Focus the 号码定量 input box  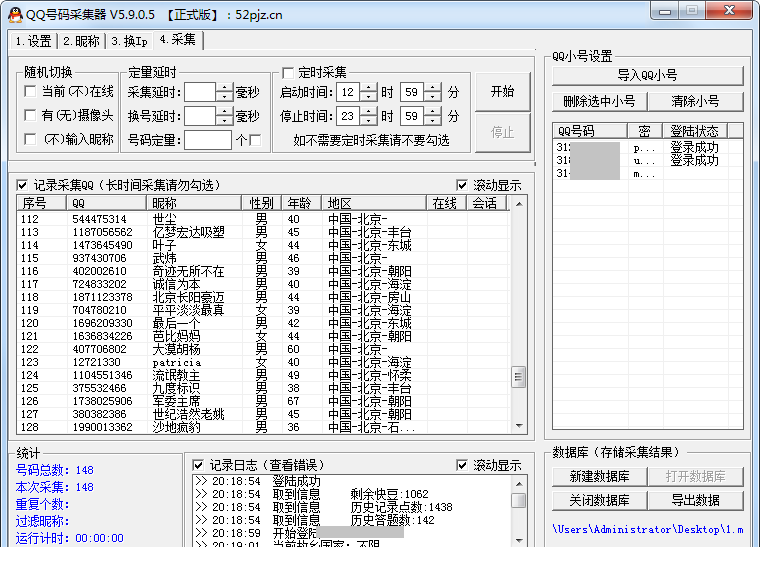point(207,141)
